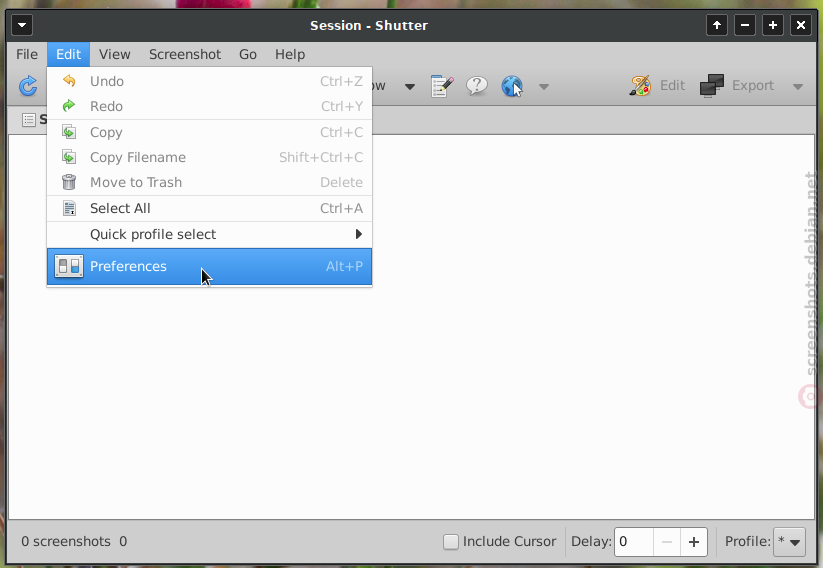
Task: Choose Preferences from the Edit menu
Action: coord(209,267)
